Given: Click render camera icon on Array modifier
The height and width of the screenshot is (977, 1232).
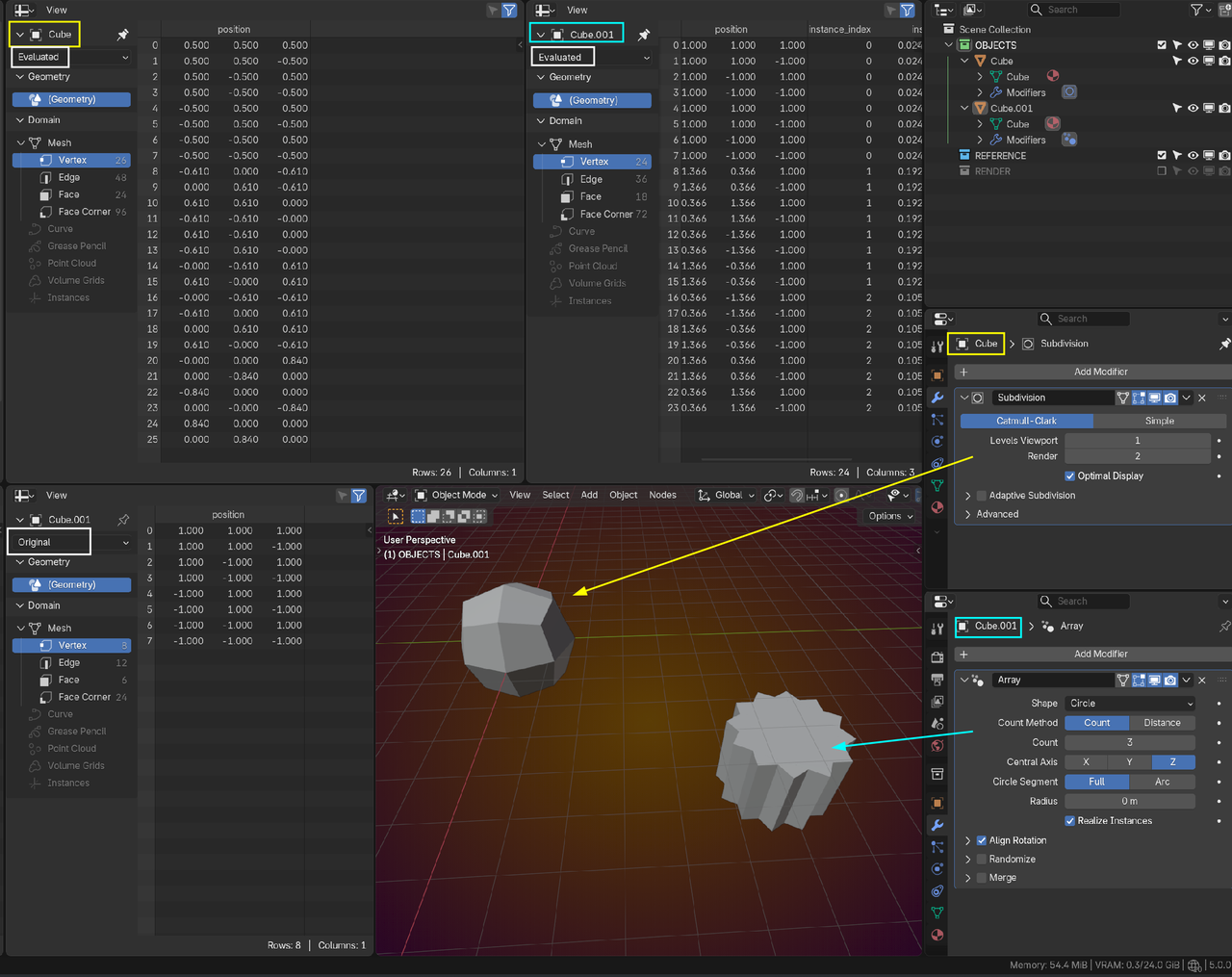Looking at the screenshot, I should click(x=1170, y=680).
